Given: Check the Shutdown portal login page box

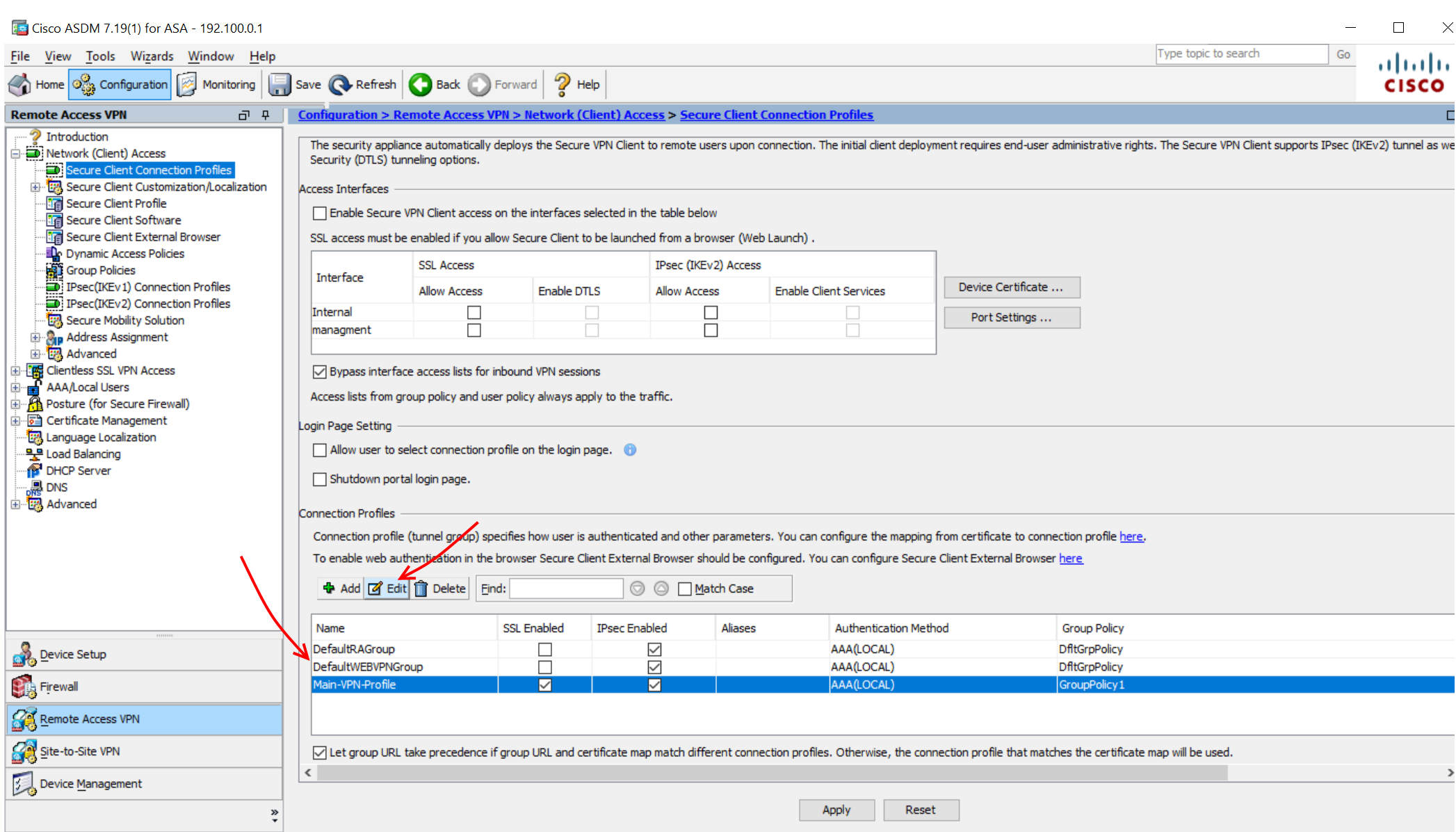Looking at the screenshot, I should 320,479.
